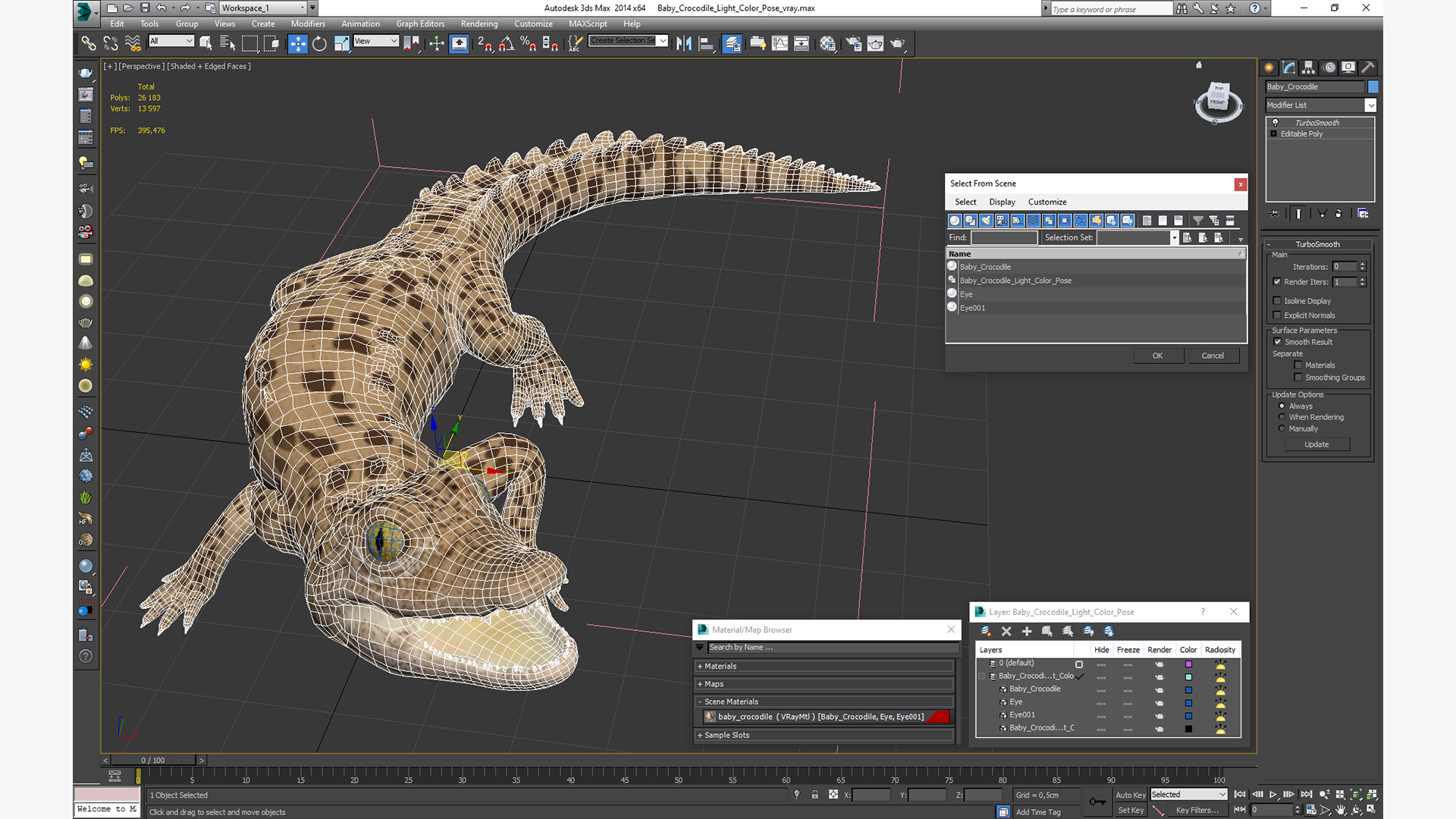Select the Always update option
Screen dimensions: 1456x819
click(x=1282, y=406)
